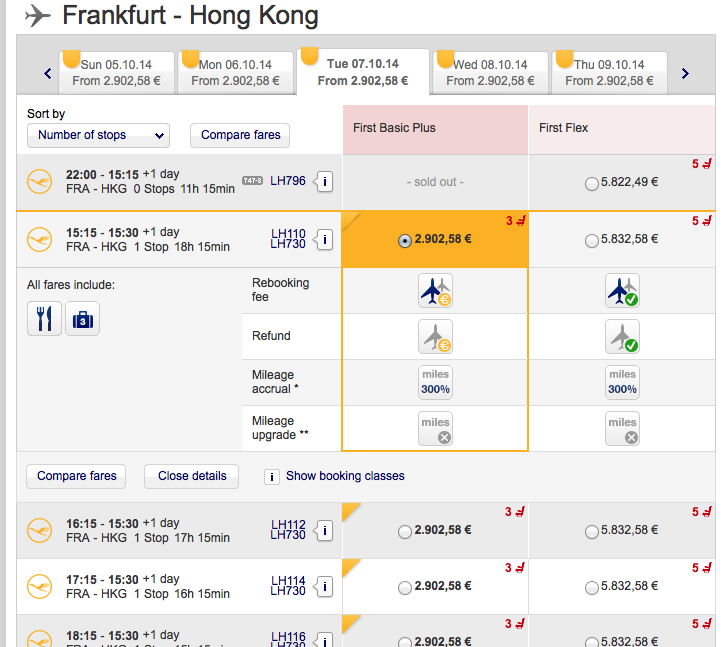This screenshot has width=725, height=647.
Task: Open the Number of stops sort dropdown
Action: pyautogui.click(x=98, y=135)
